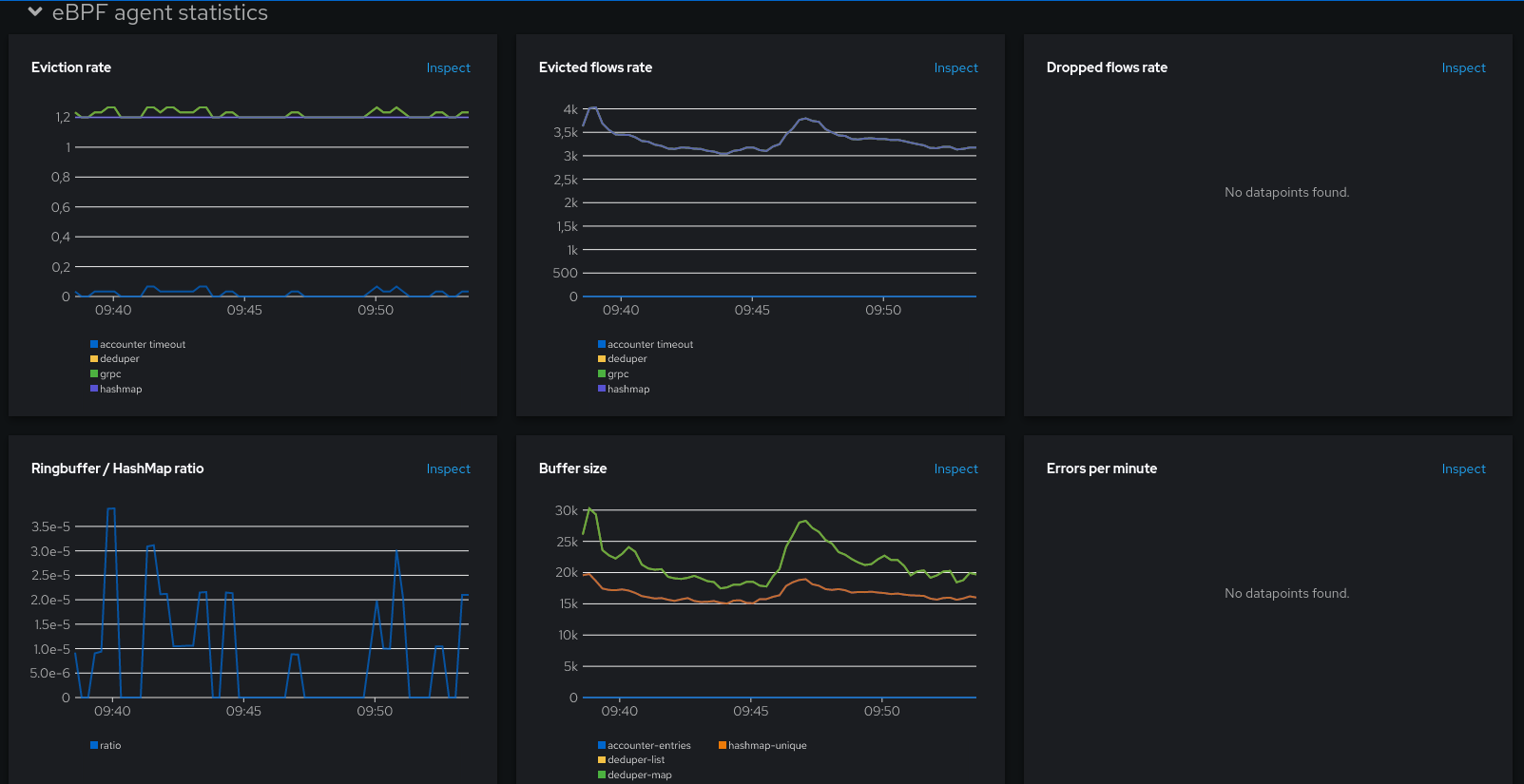Click grpc swatch in Evicted flows rate legend
1524x784 pixels.
point(602,373)
